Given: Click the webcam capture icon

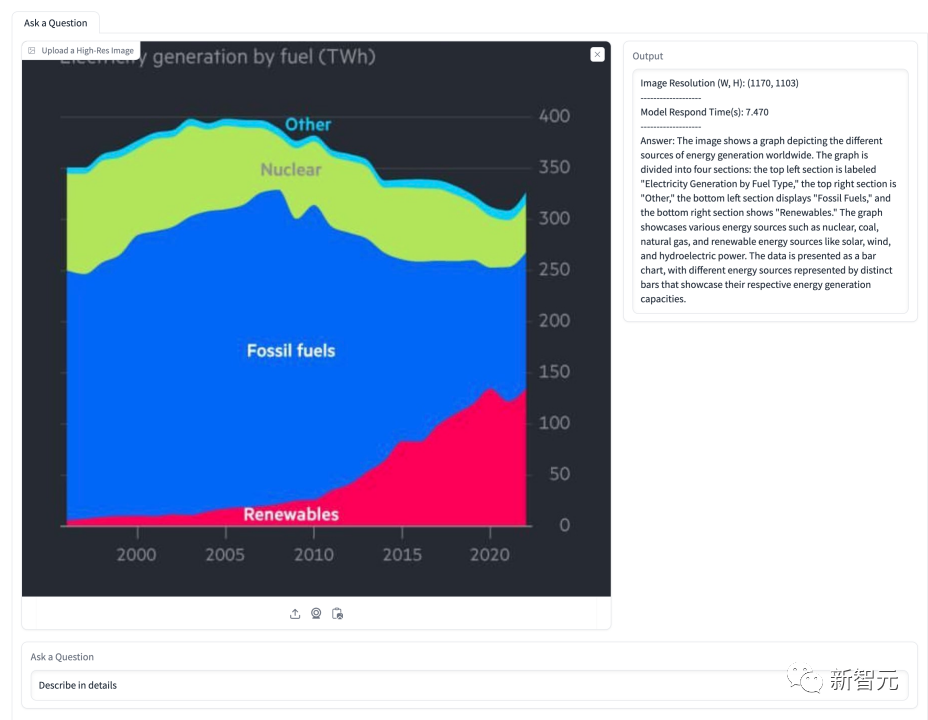Looking at the screenshot, I should (316, 614).
